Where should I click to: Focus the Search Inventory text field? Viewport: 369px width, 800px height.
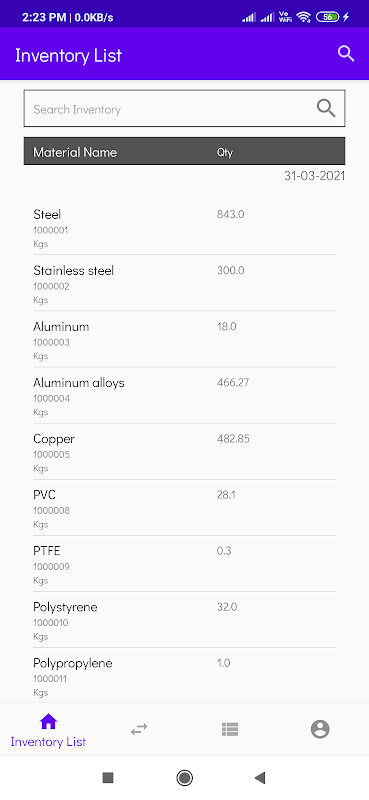184,108
